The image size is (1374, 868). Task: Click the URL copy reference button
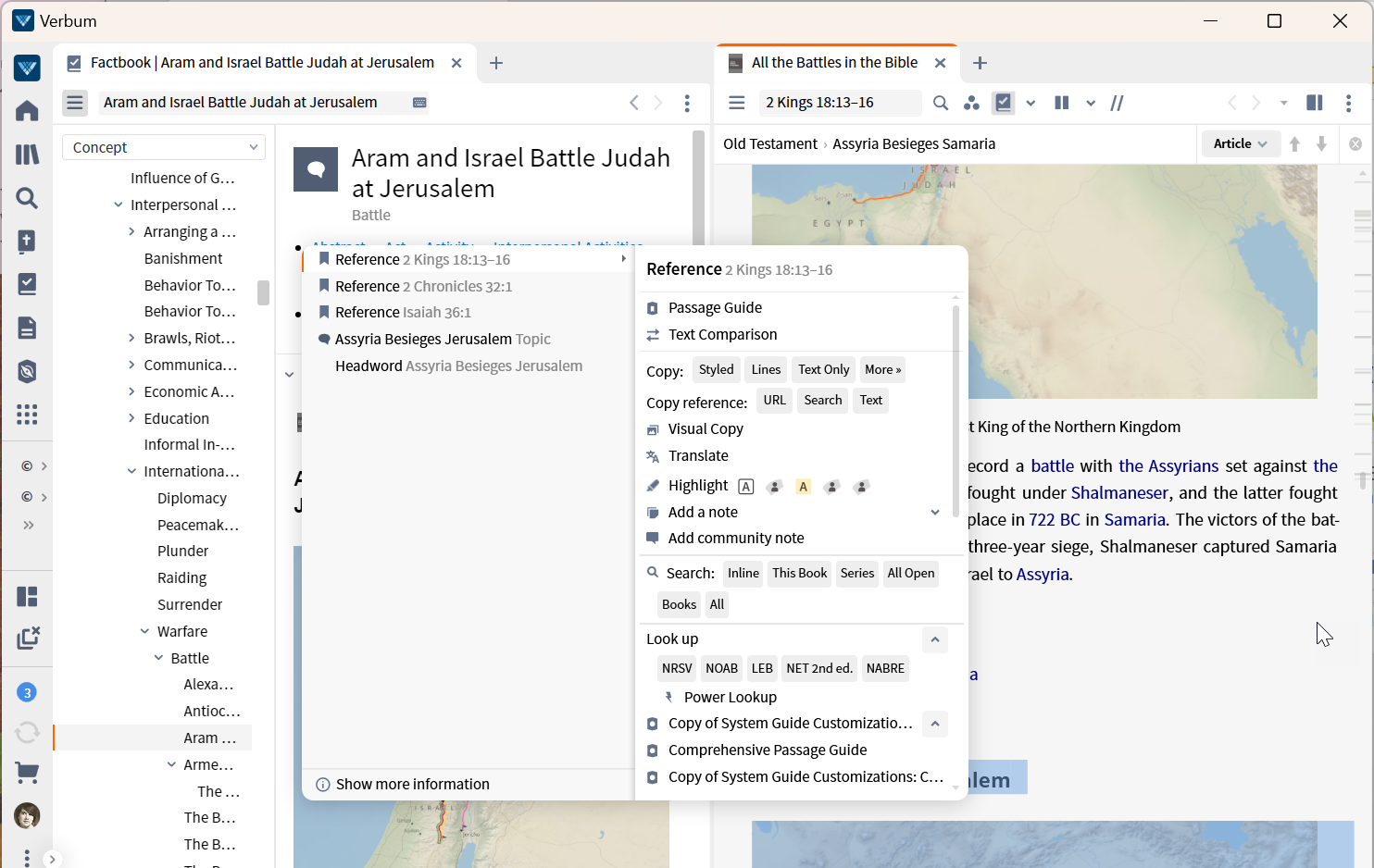point(774,401)
